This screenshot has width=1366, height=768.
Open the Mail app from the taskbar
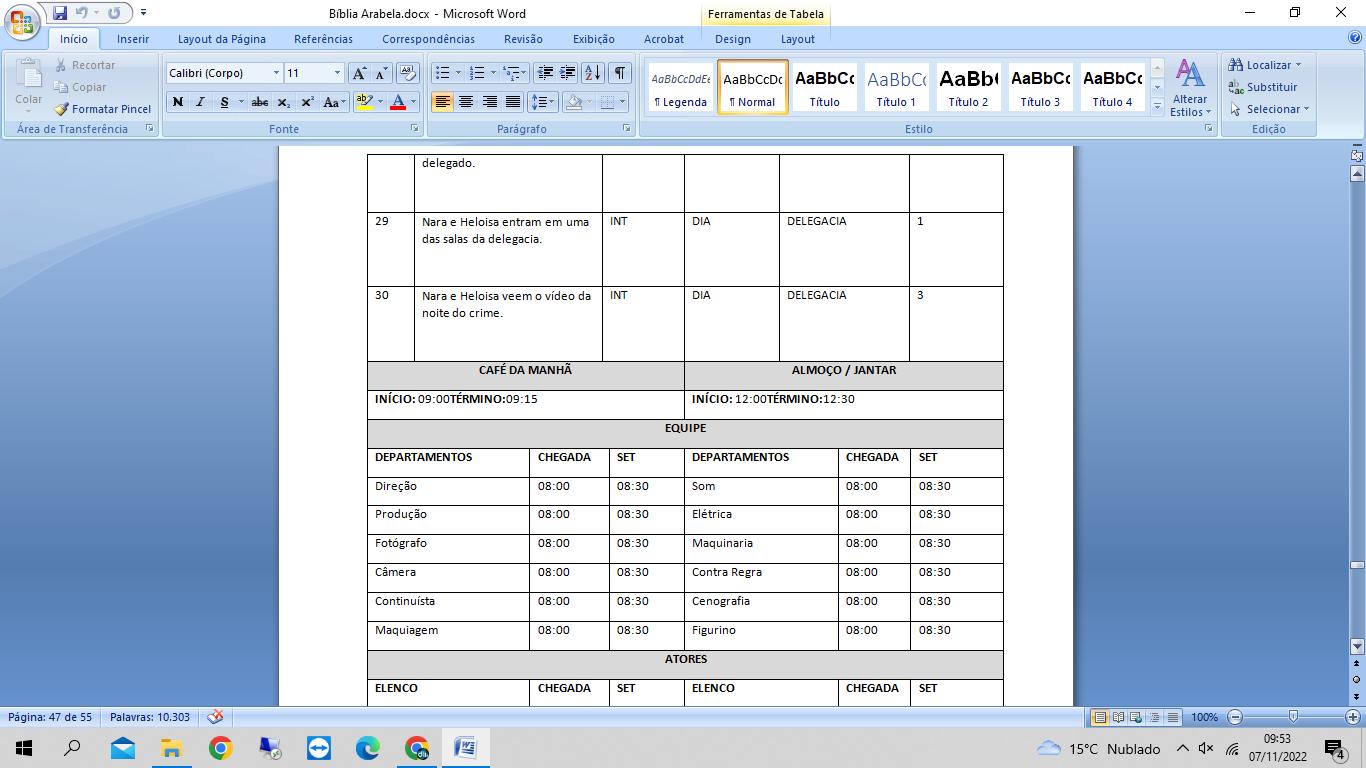tap(122, 748)
